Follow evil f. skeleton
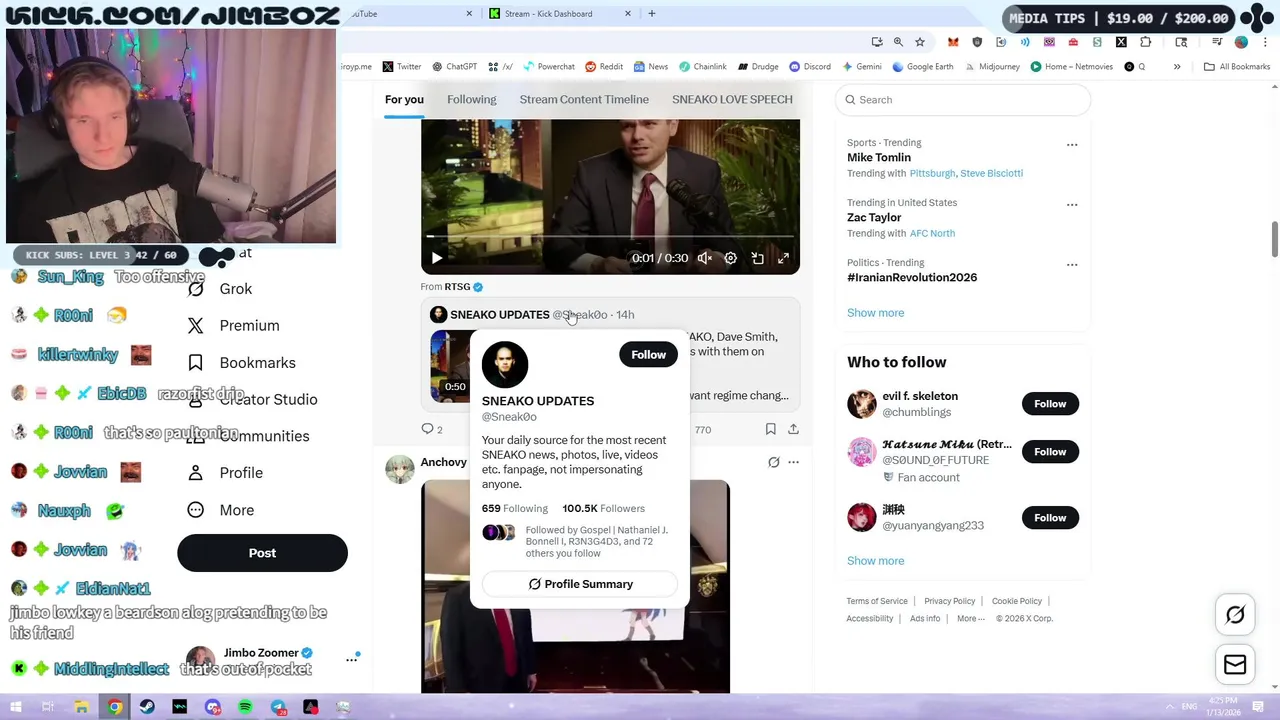1280x720 pixels. pyautogui.click(x=1050, y=404)
